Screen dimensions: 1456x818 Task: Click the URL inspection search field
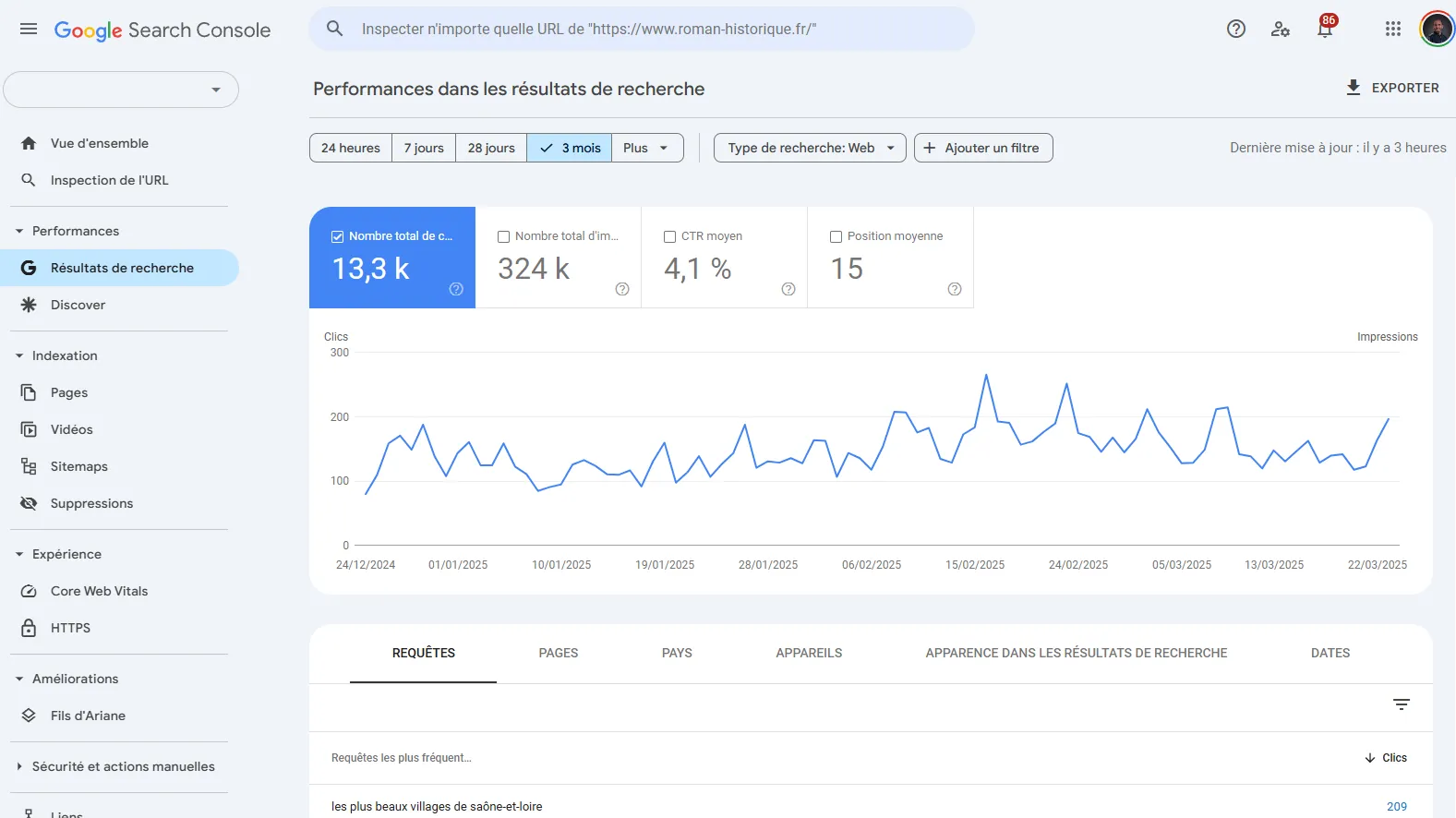[x=642, y=29]
